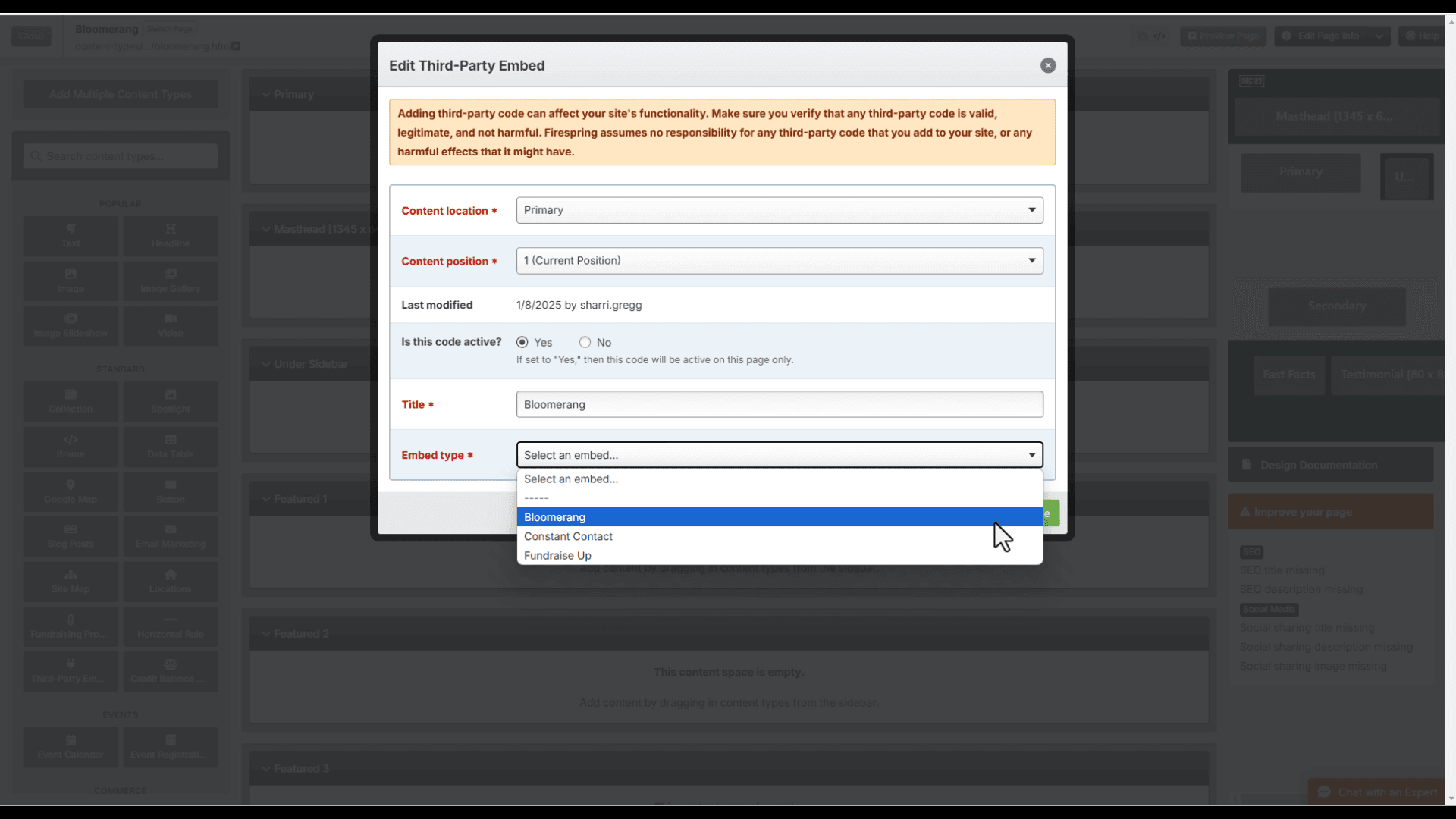Screen dimensions: 1456x819
Task: Click the Title input field
Action: [780, 404]
